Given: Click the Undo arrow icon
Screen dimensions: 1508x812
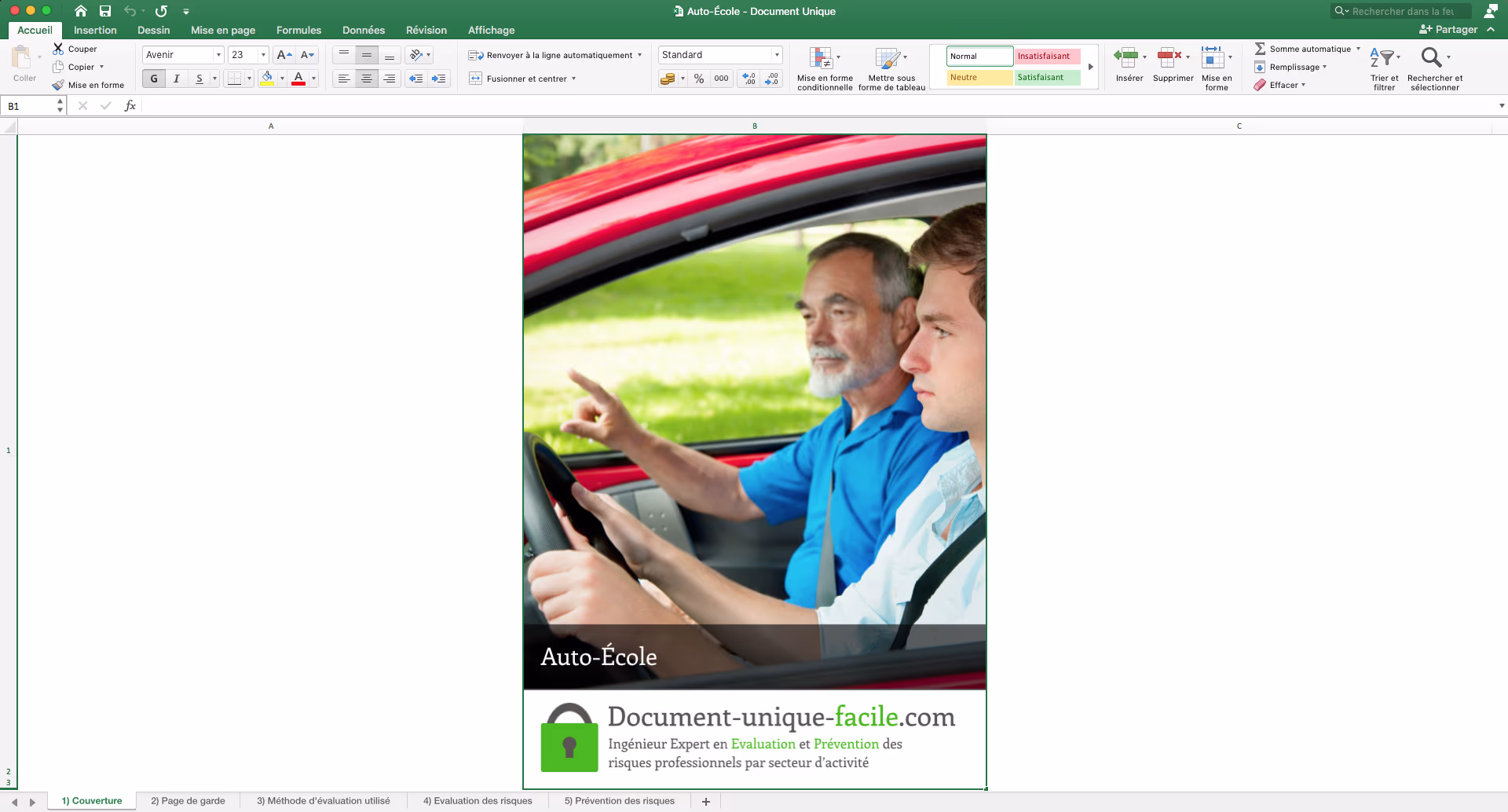Looking at the screenshot, I should pos(130,11).
